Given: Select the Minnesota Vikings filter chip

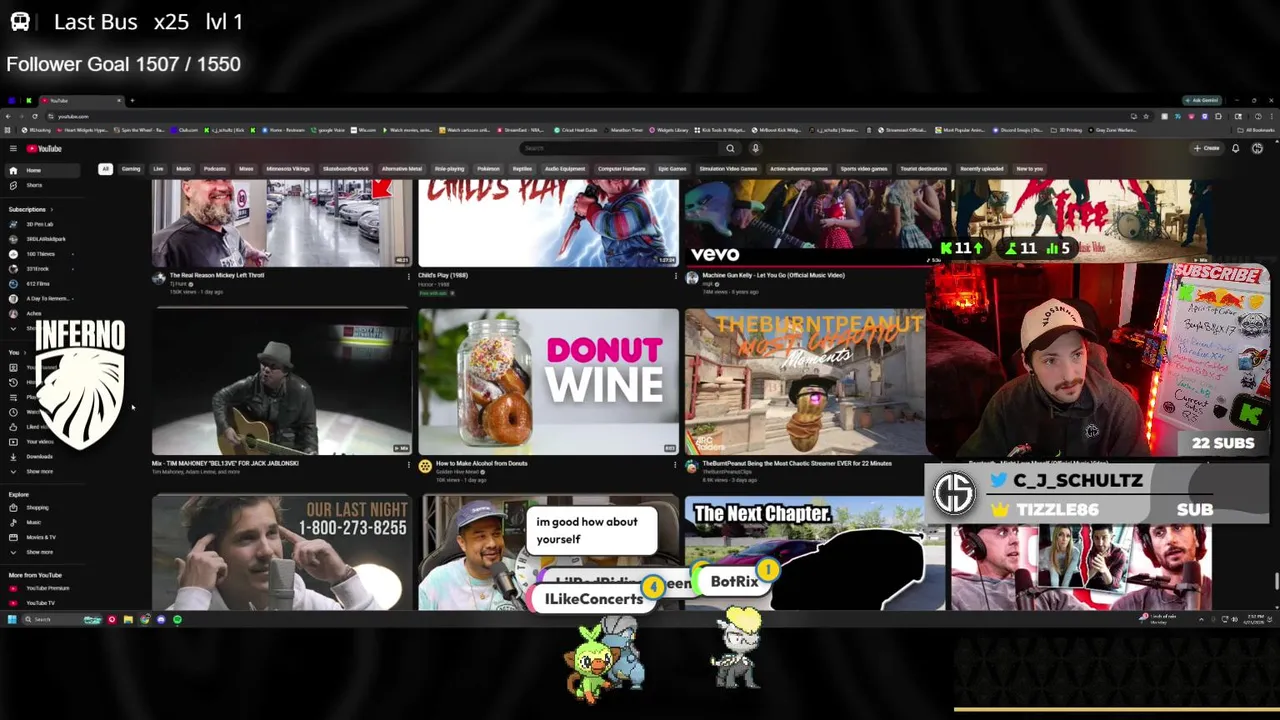Looking at the screenshot, I should coord(288,169).
